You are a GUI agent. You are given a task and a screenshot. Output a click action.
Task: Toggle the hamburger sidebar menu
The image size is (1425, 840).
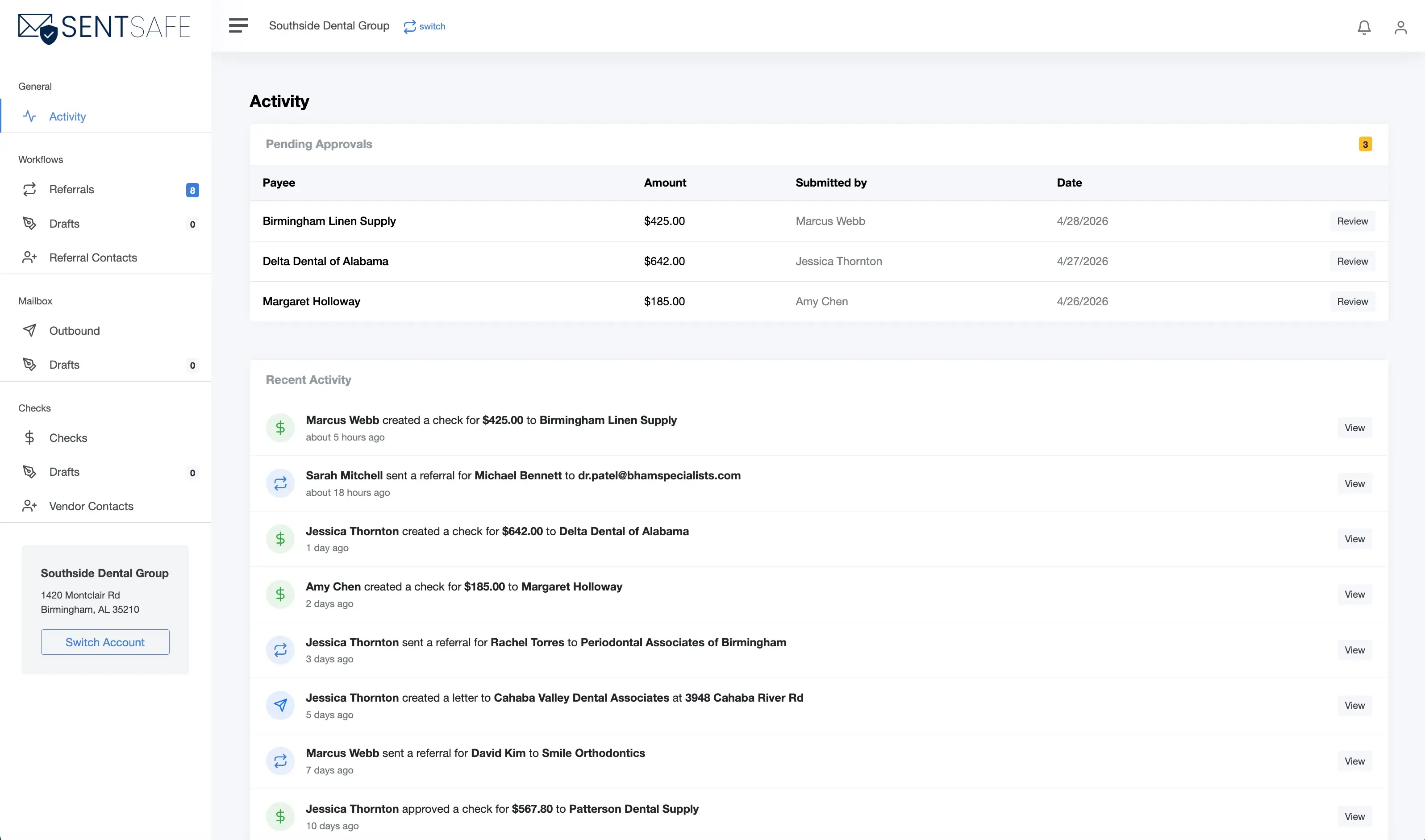(238, 25)
